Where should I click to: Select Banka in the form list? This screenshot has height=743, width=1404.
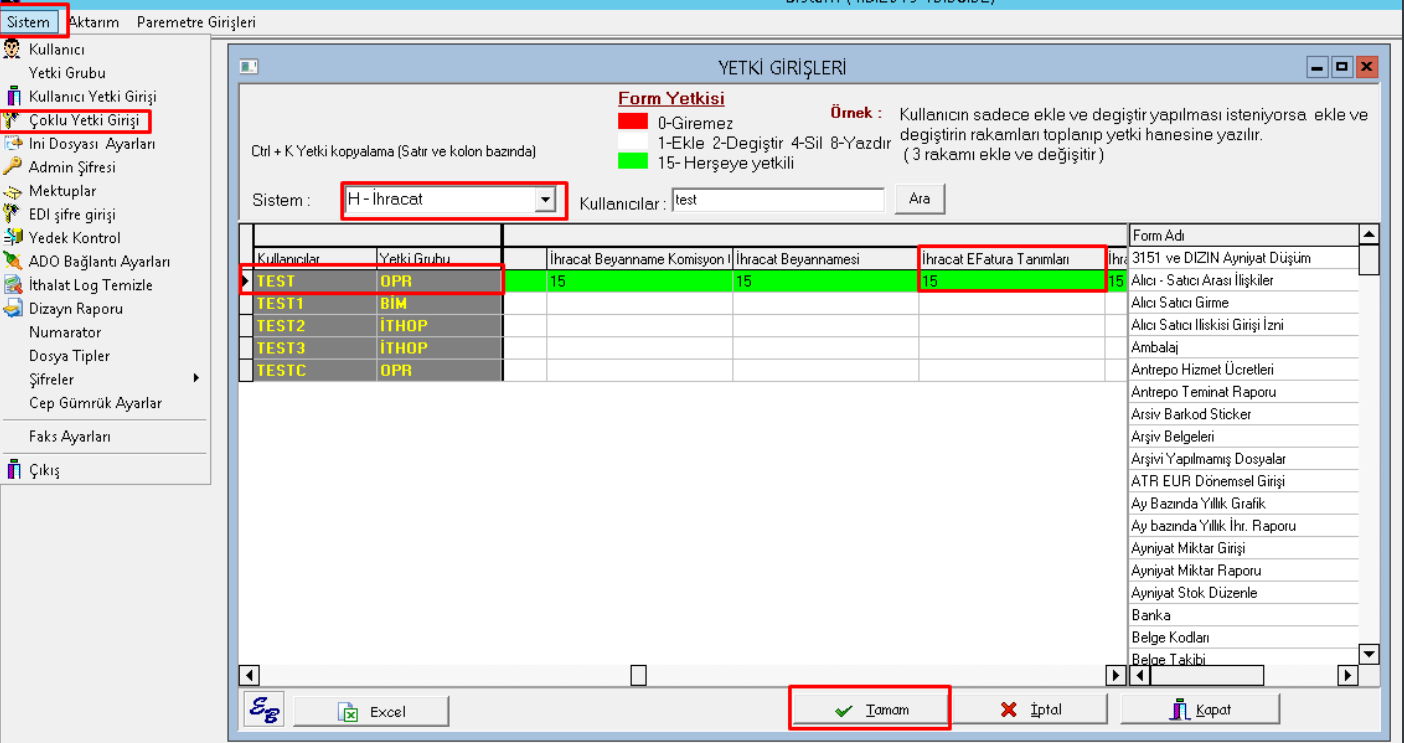click(1244, 615)
